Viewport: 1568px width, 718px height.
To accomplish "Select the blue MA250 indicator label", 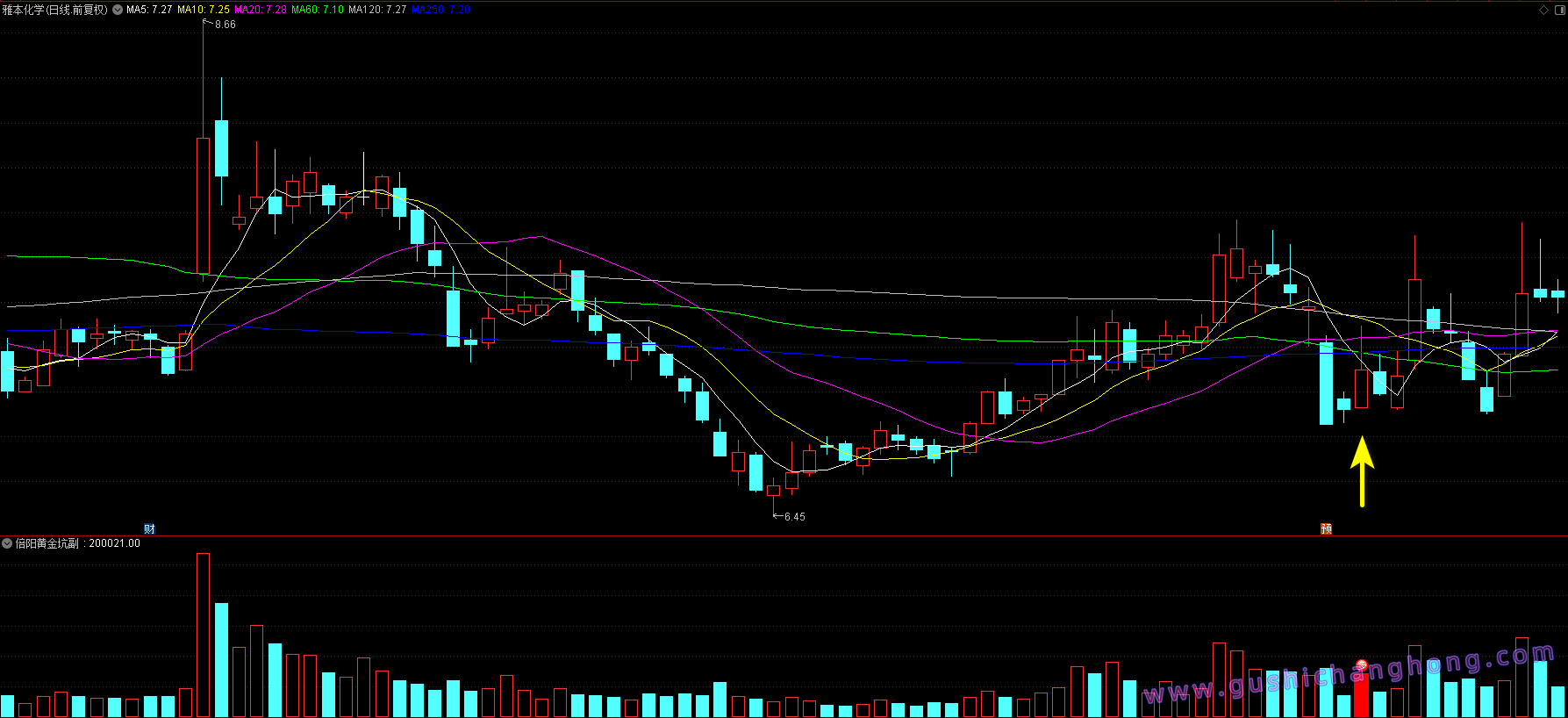I will 440,10.
